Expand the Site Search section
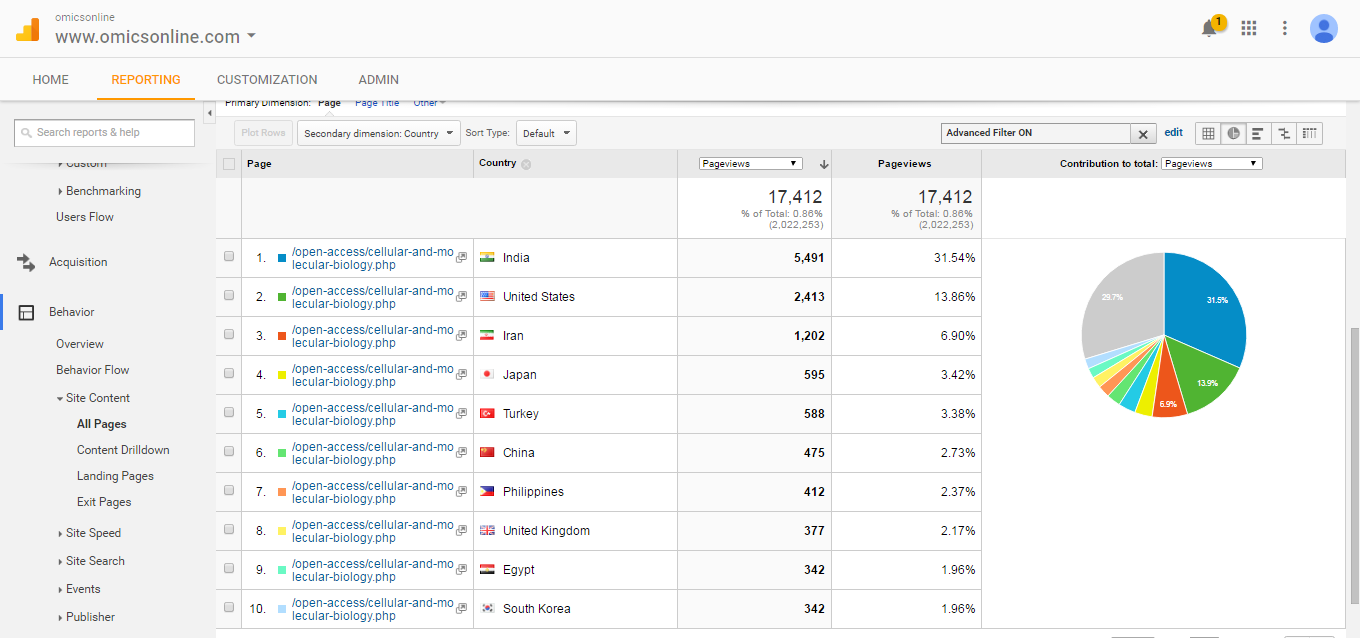Viewport: 1360px width, 638px height. [91, 561]
